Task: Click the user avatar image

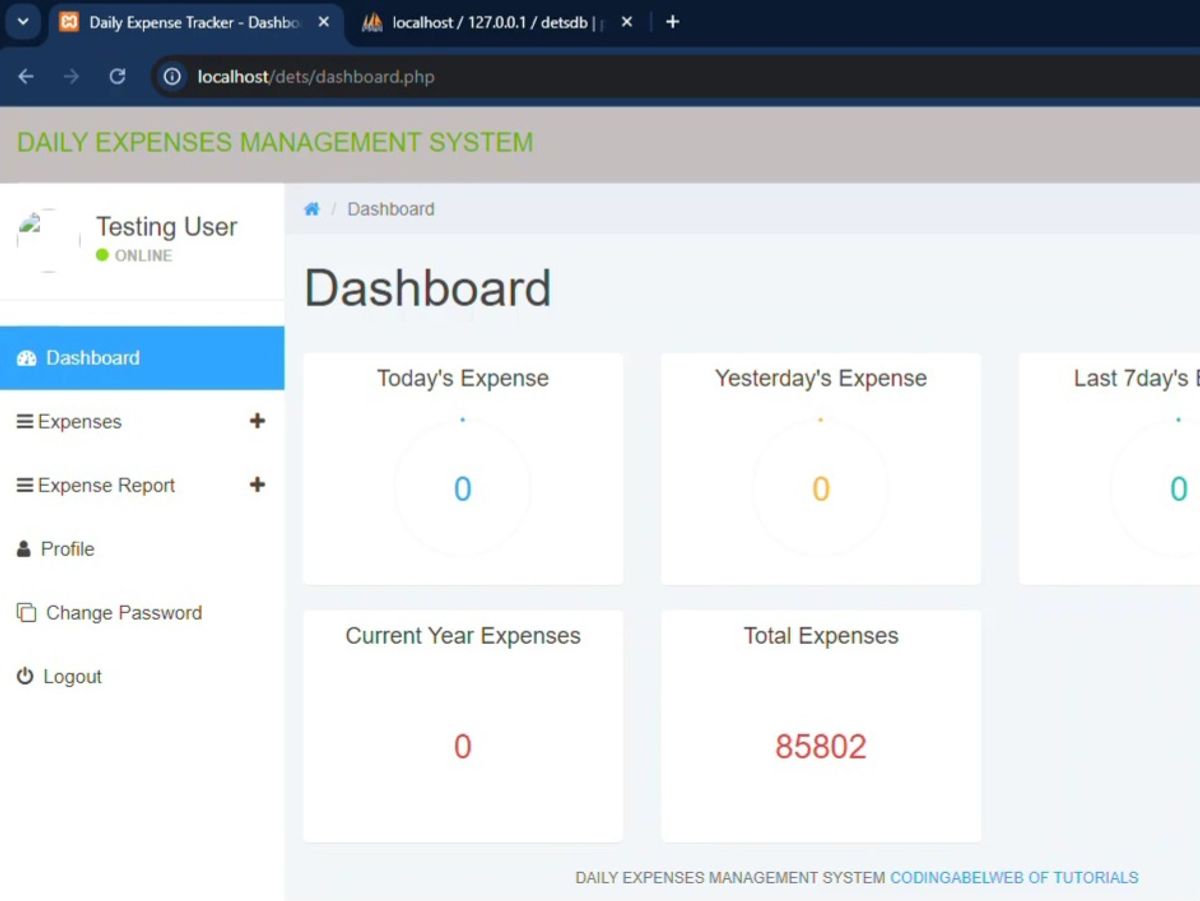Action: [x=47, y=240]
